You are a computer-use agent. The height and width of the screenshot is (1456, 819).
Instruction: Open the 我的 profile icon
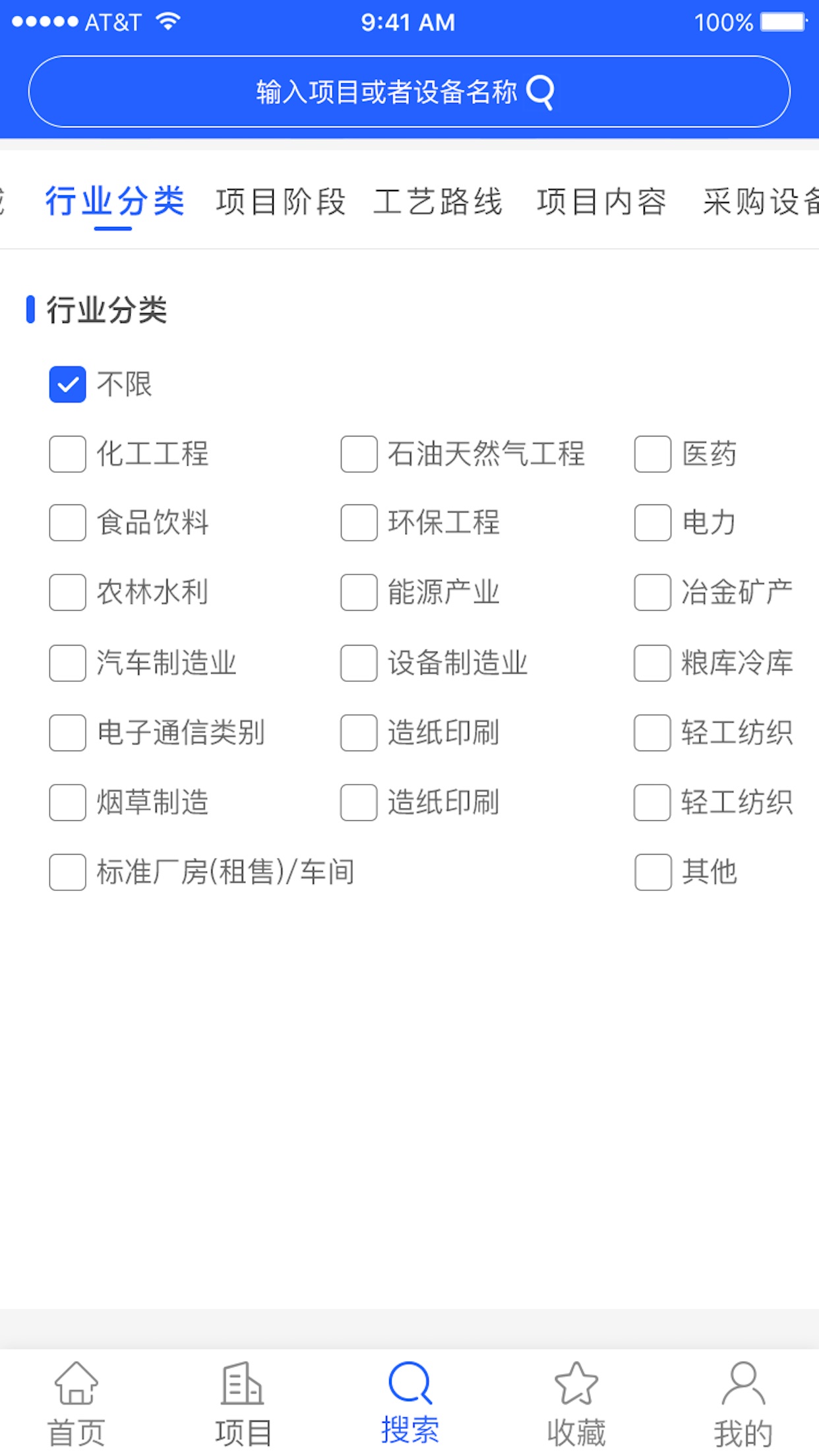pos(743,1383)
